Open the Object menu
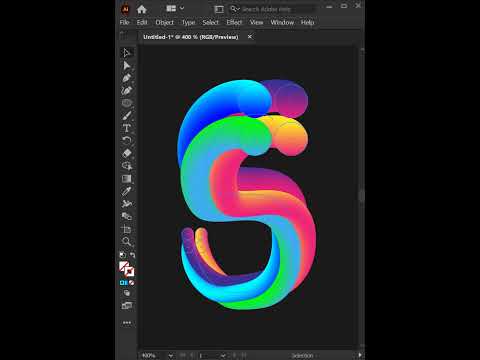Image resolution: width=480 pixels, height=360 pixels. [165, 22]
